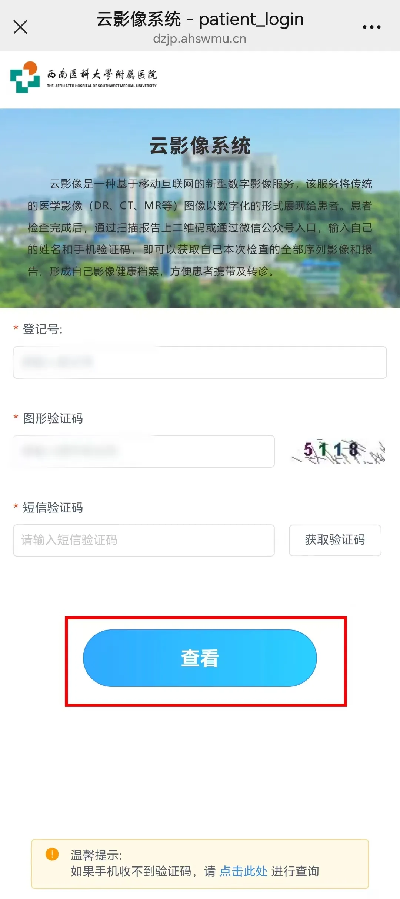The width and height of the screenshot is (400, 899).
Task: Click the hospital name text beside logo
Action: pos(102,77)
